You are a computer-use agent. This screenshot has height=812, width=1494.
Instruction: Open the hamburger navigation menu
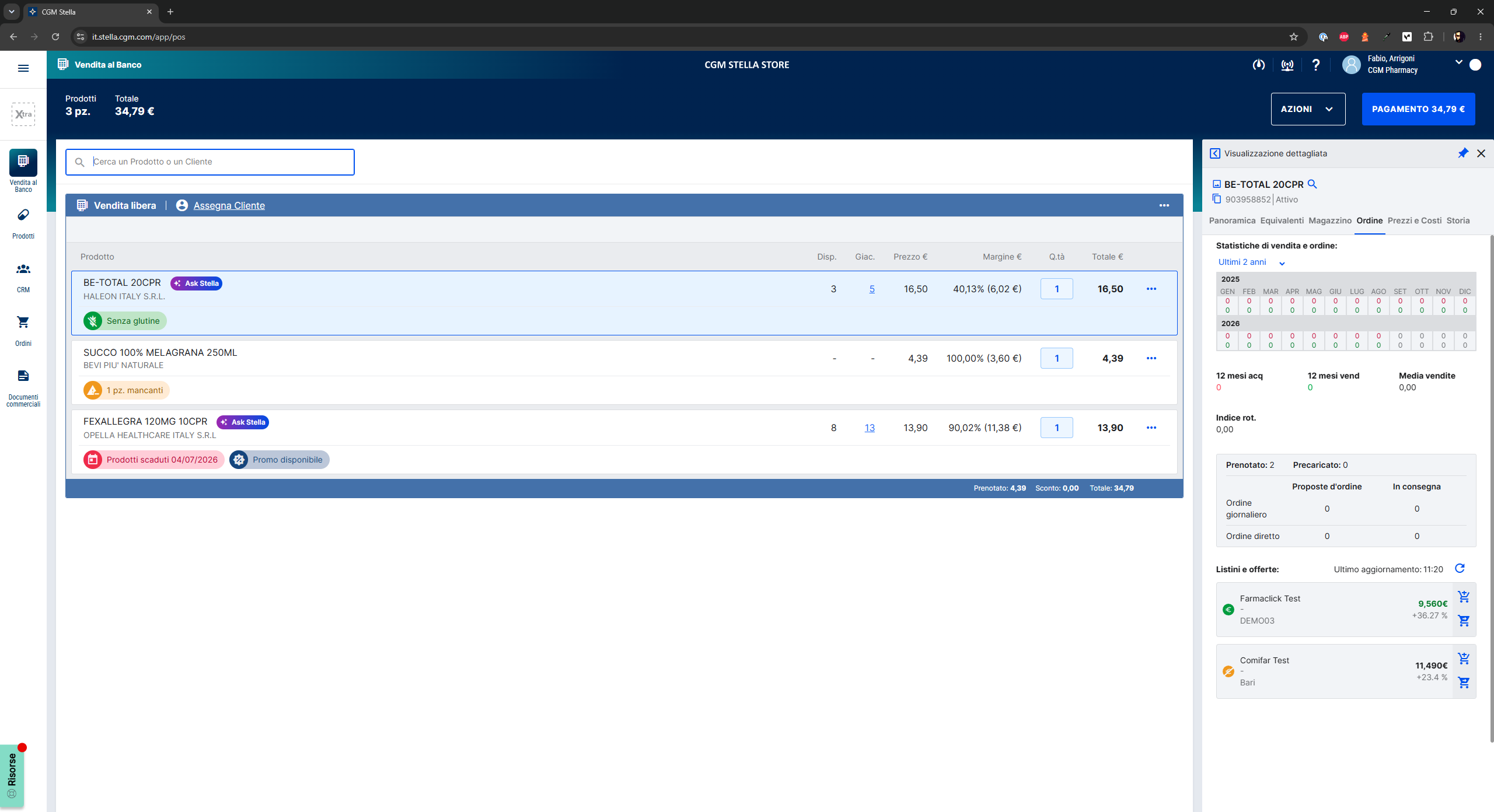pyautogui.click(x=23, y=68)
